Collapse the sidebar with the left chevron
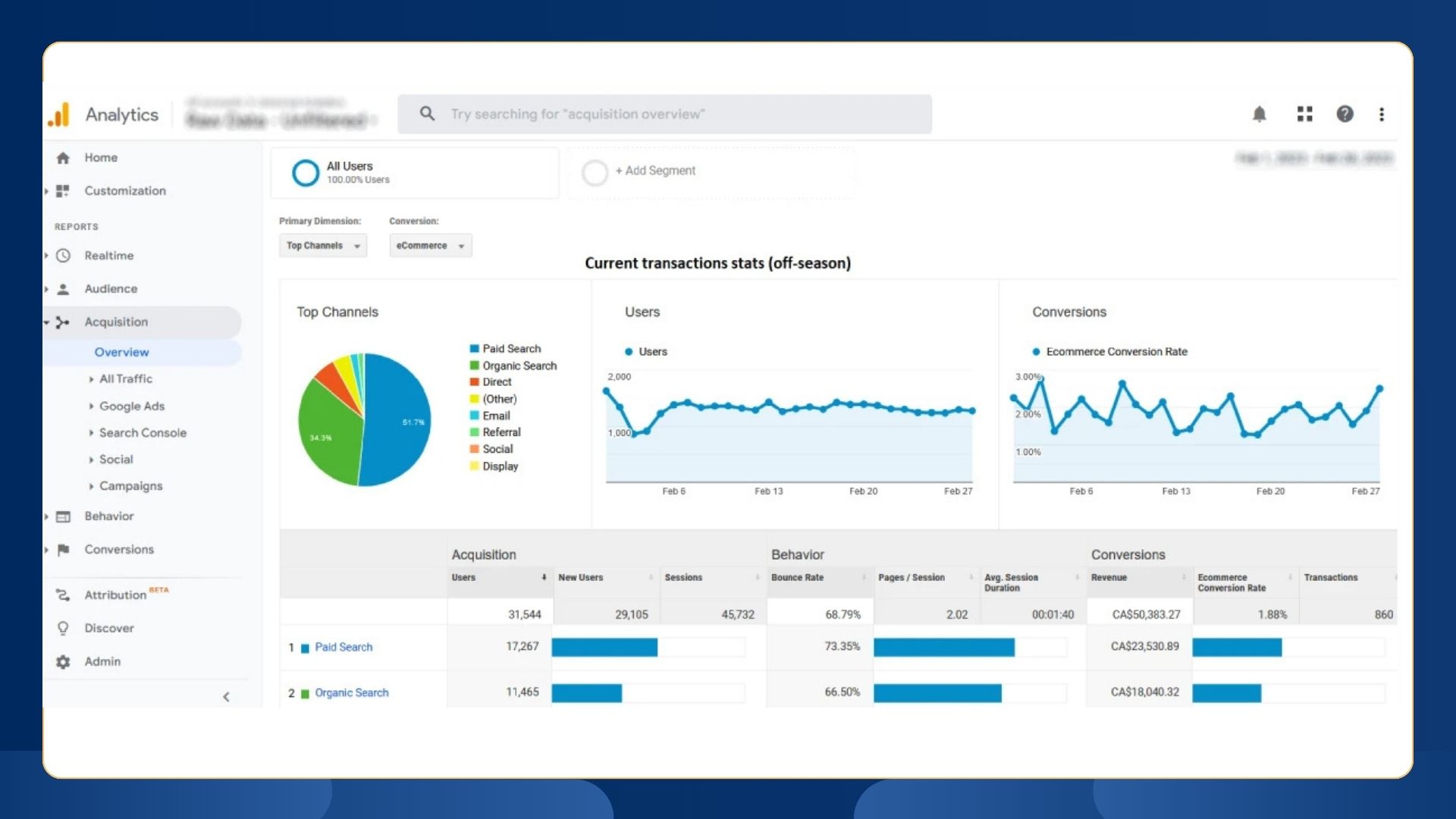Screen dimensions: 1456x819 click(226, 697)
